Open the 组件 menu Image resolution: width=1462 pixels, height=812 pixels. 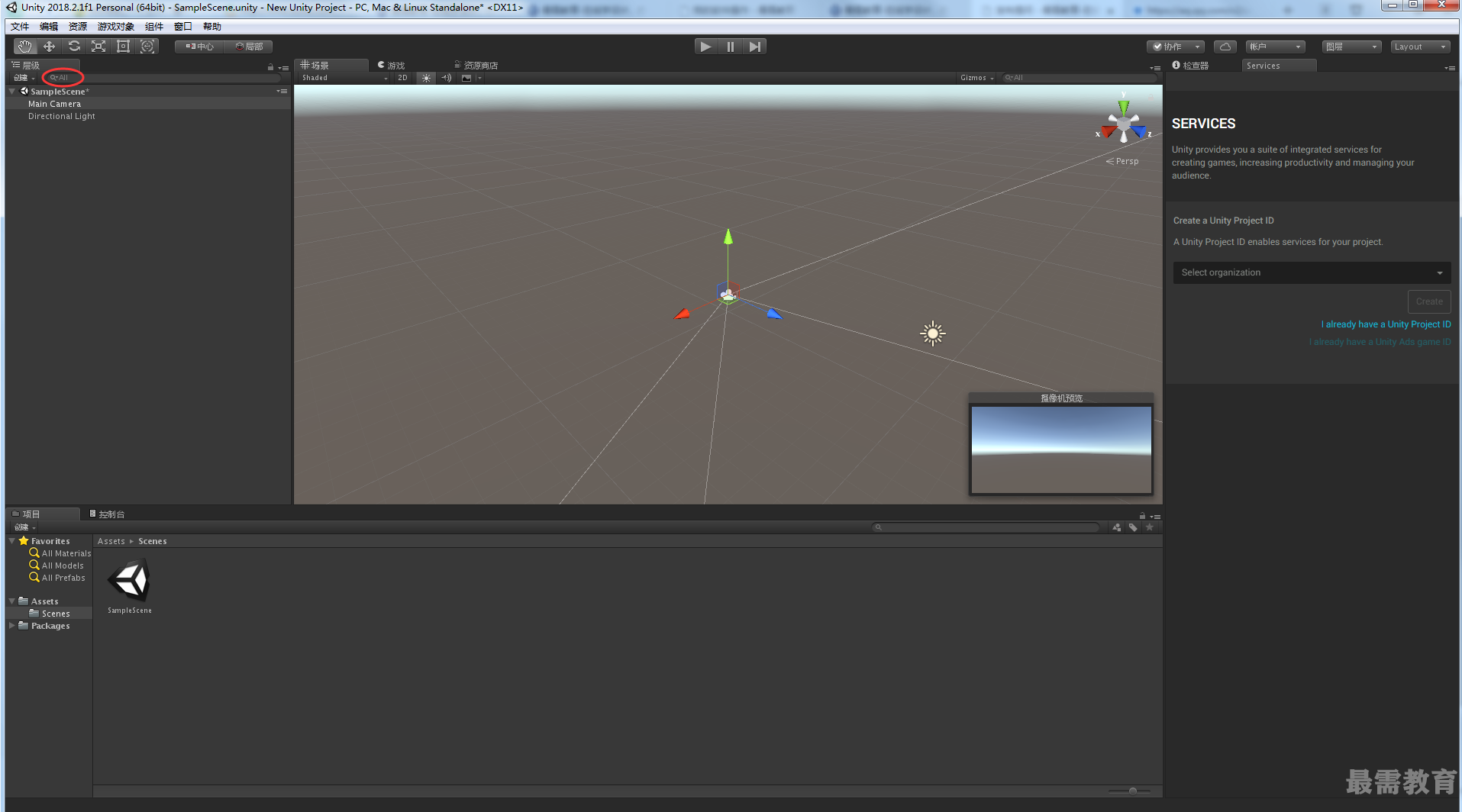pos(154,27)
